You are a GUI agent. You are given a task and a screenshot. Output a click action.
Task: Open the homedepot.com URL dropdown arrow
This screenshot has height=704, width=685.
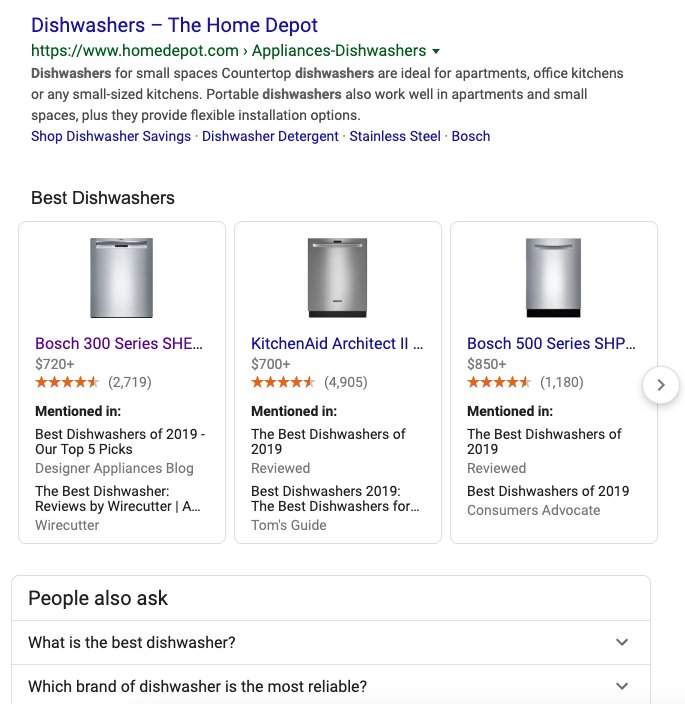click(436, 51)
